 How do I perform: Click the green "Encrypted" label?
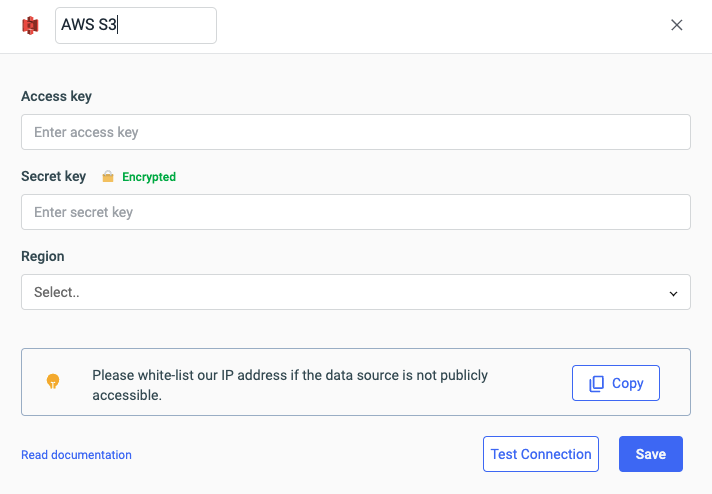(x=149, y=177)
